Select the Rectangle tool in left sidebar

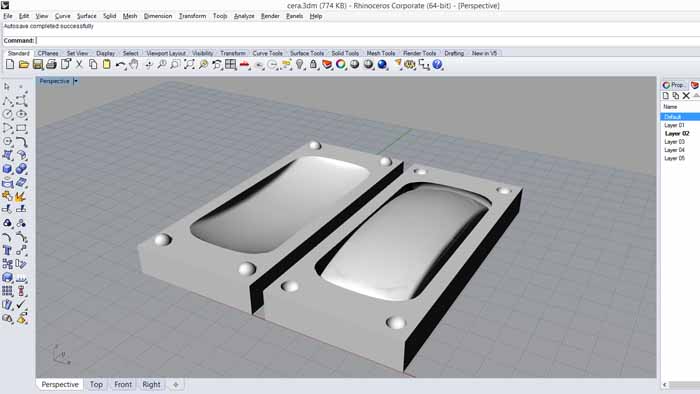coord(21,128)
